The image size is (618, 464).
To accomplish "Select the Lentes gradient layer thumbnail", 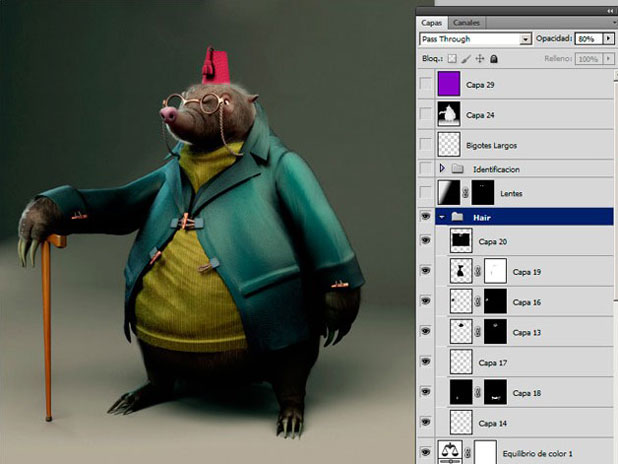I will coord(449,193).
